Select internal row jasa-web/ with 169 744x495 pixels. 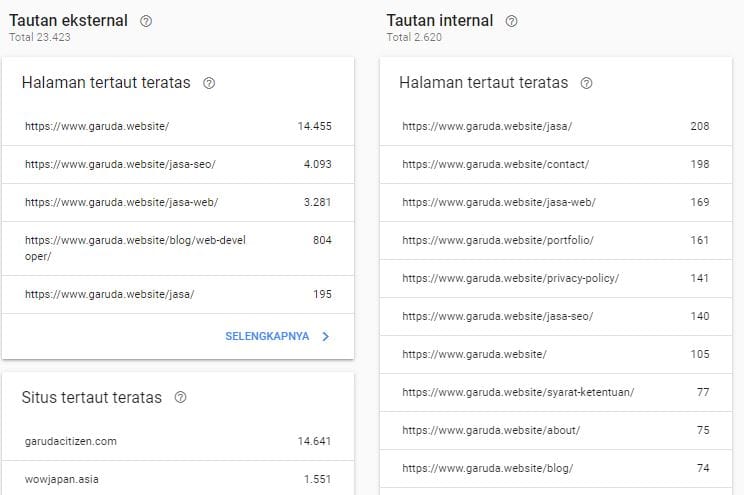pyautogui.click(x=556, y=202)
